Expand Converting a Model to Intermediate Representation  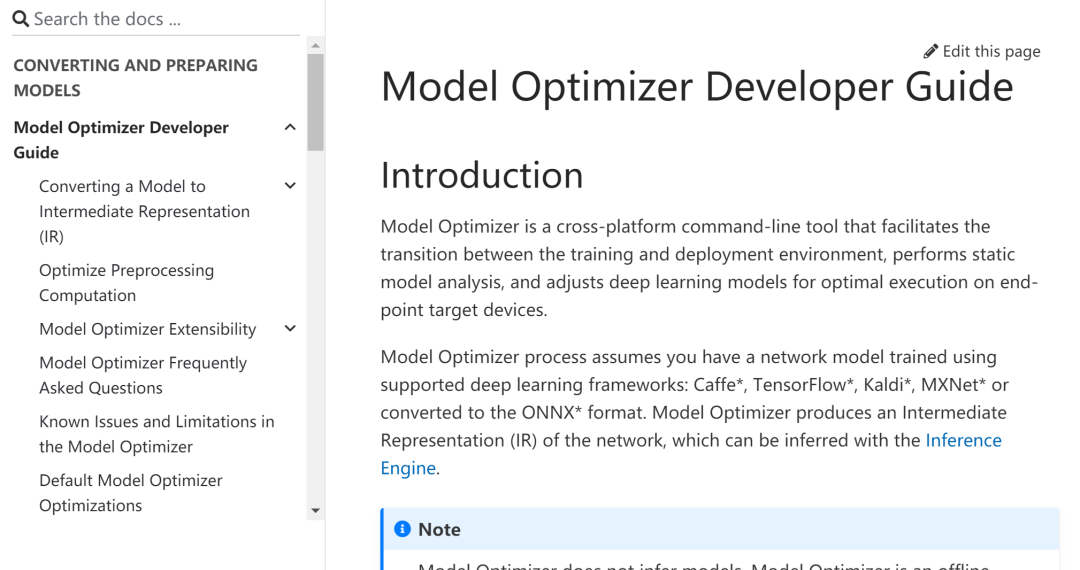click(290, 186)
